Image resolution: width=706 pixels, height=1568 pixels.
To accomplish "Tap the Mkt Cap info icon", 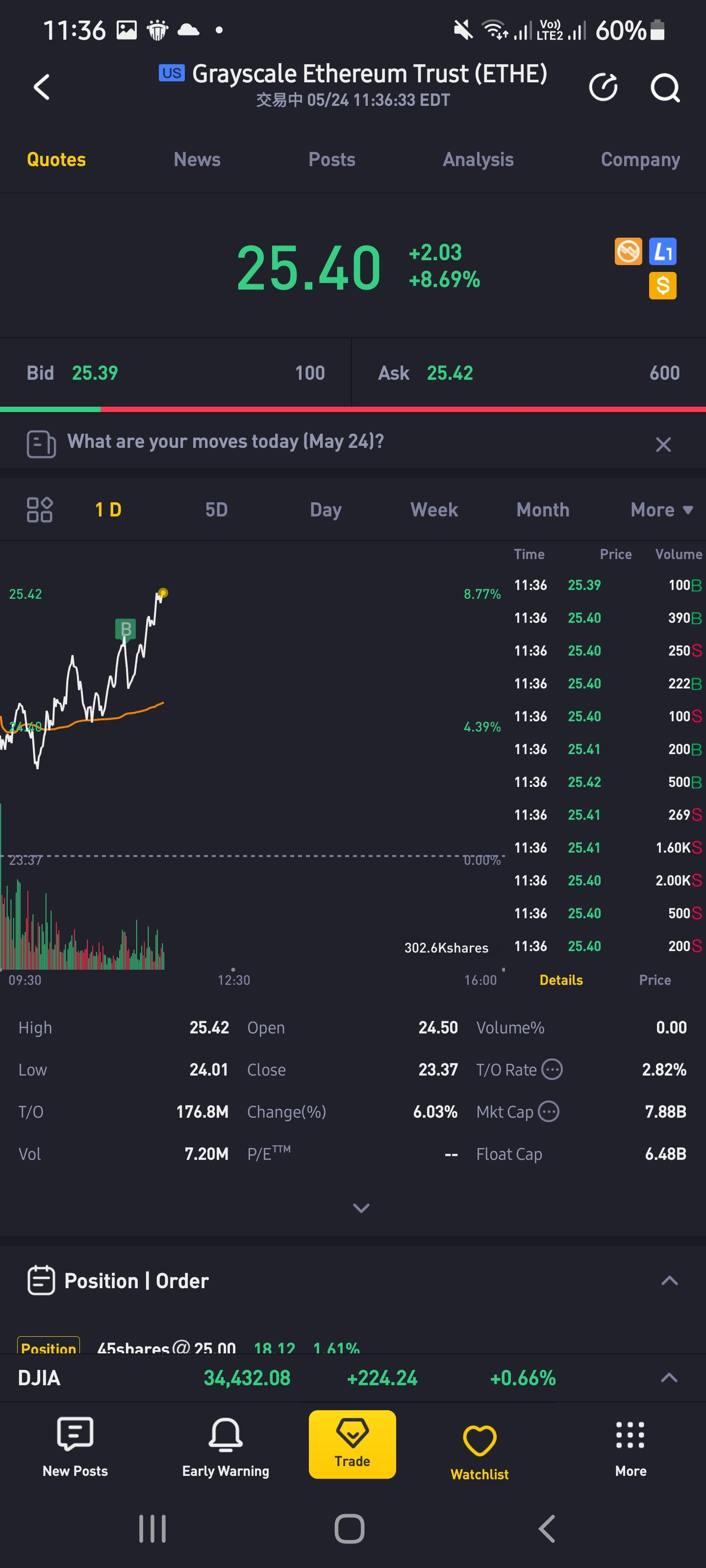I will [548, 1111].
